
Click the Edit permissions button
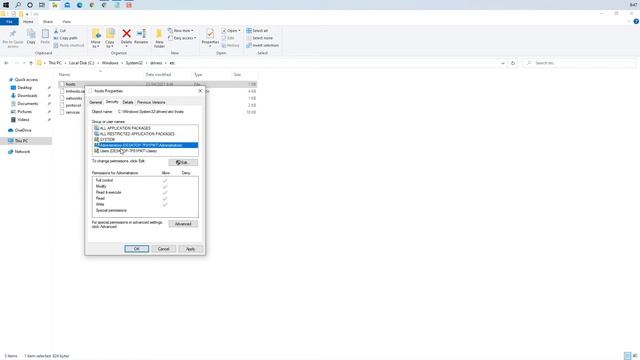(183, 162)
